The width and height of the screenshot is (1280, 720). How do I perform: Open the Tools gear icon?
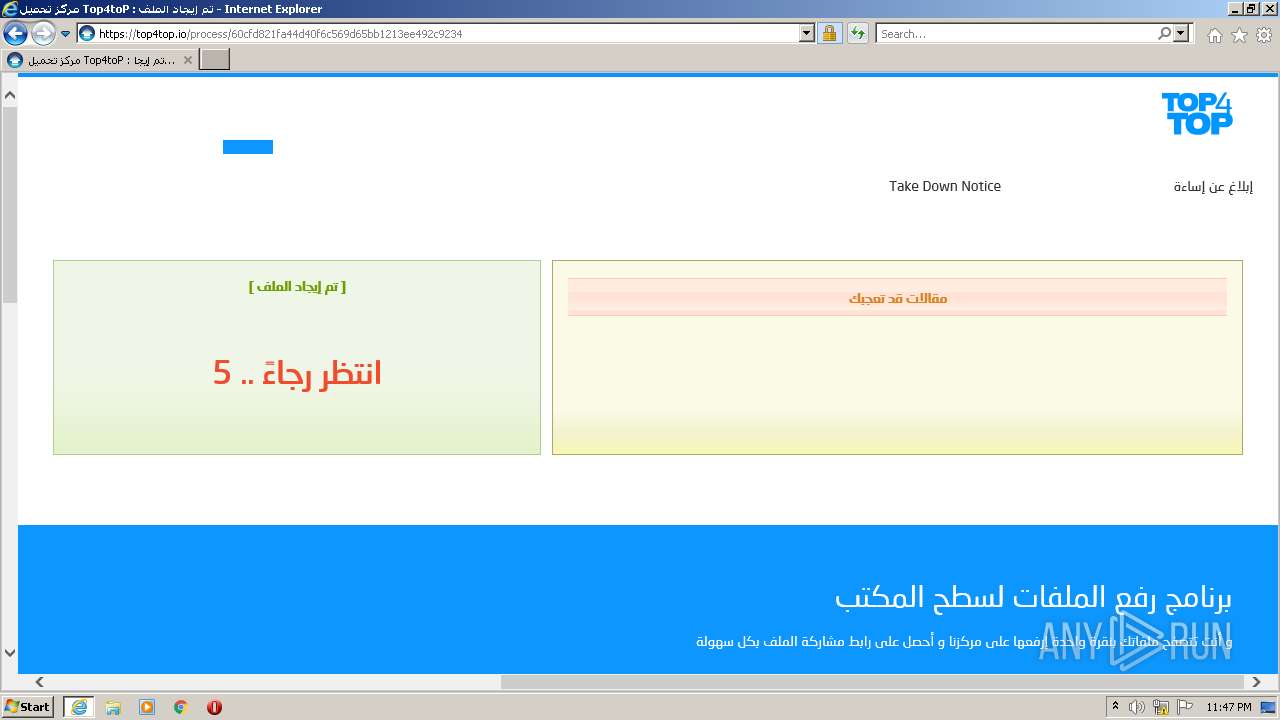point(1264,35)
